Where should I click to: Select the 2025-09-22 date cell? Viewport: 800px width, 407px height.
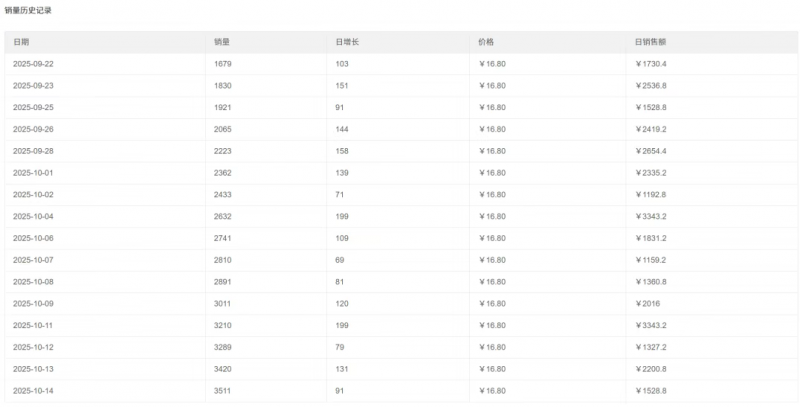click(35, 63)
